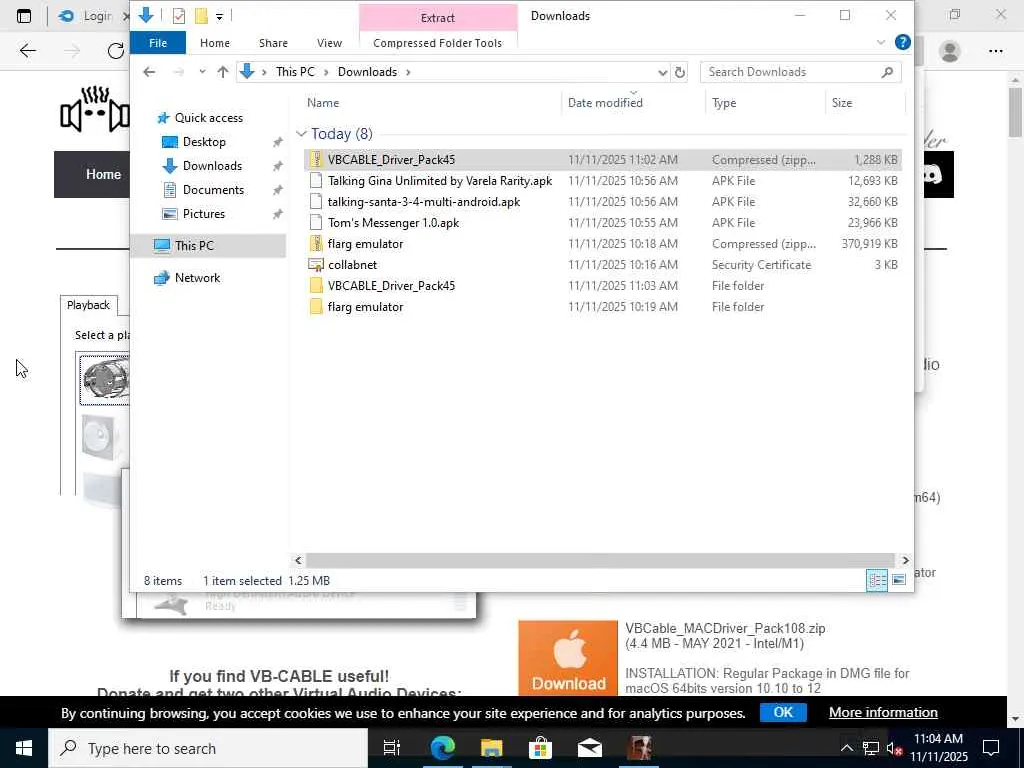Viewport: 1024px width, 768px height.
Task: Click the Home button on VB-Audio website
Action: click(103, 174)
